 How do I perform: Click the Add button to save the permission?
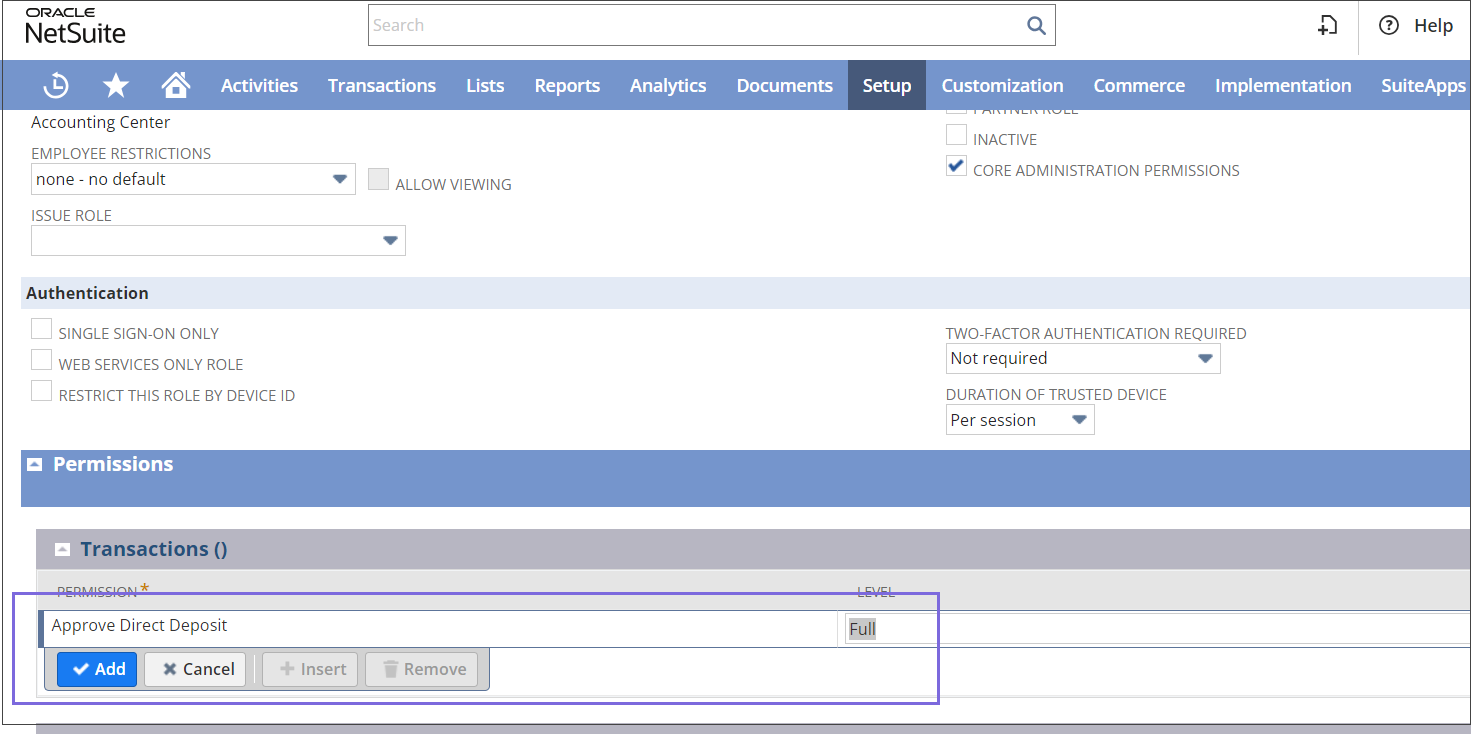tap(96, 669)
